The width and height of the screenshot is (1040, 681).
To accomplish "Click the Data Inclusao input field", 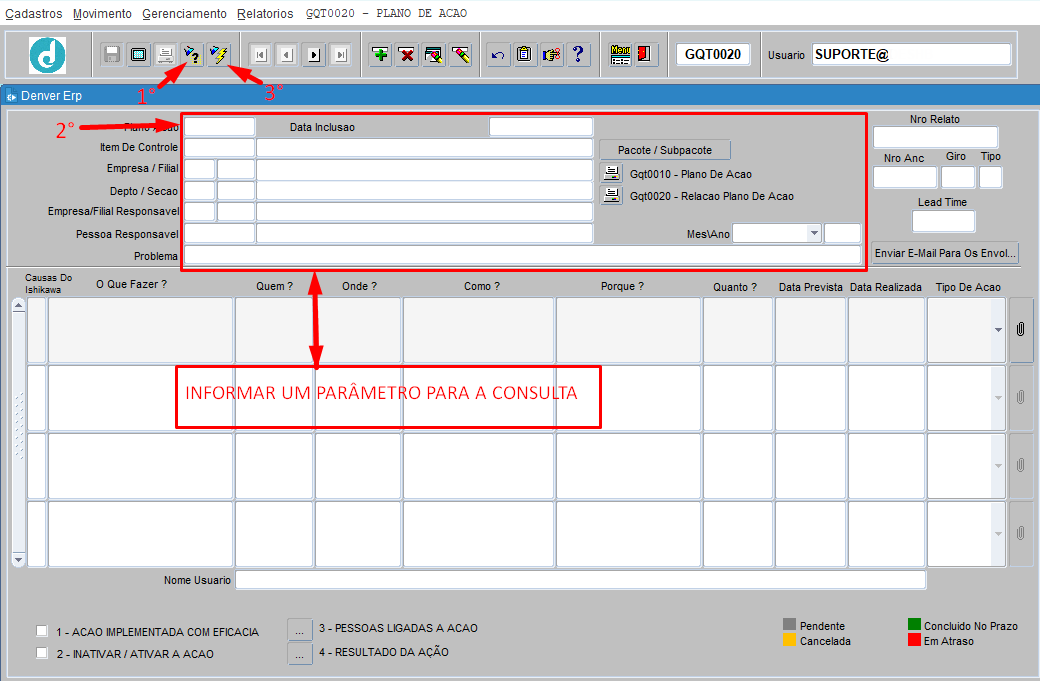I will click(541, 127).
